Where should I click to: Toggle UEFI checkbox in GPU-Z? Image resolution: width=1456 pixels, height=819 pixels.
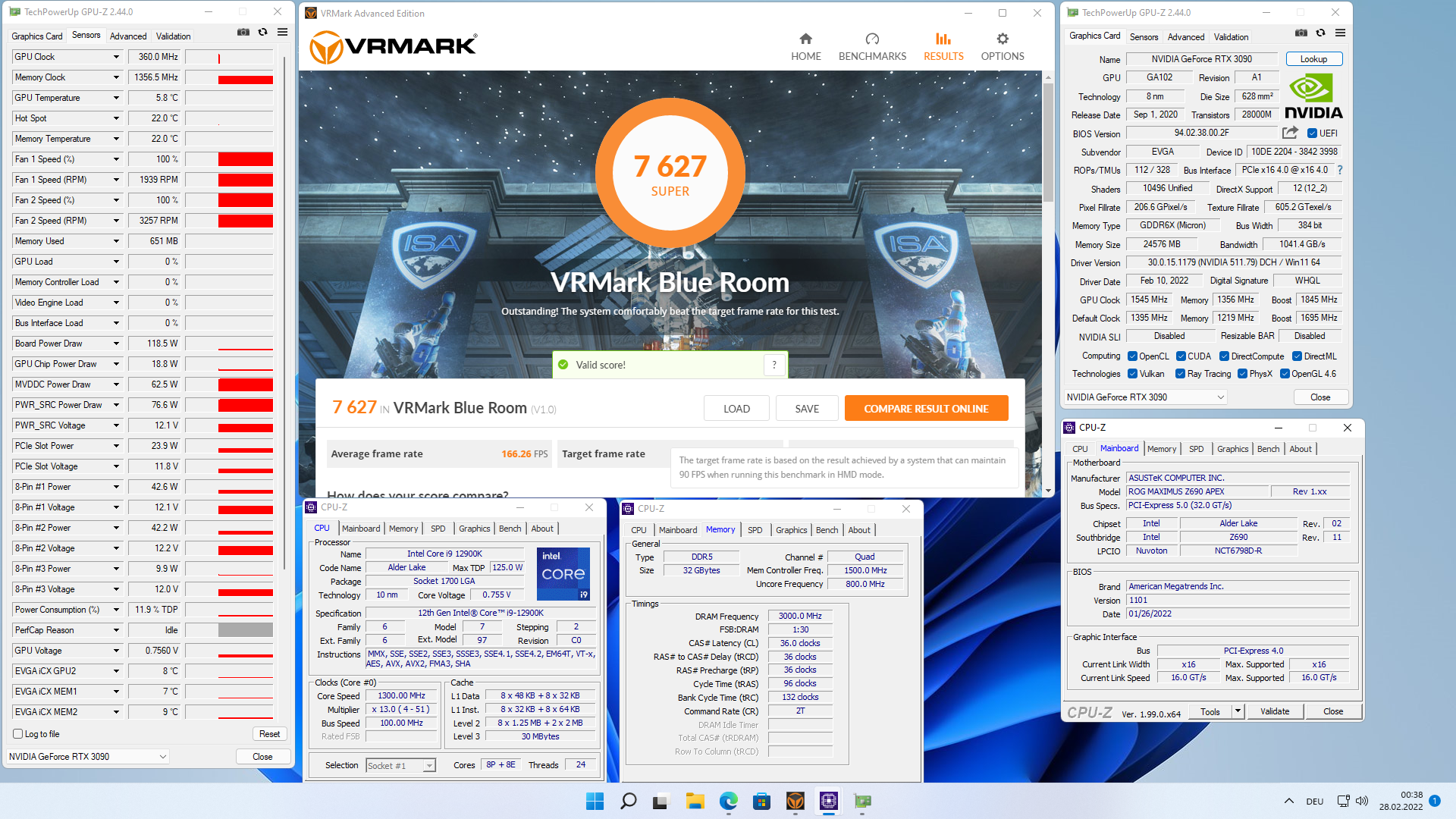1312,133
